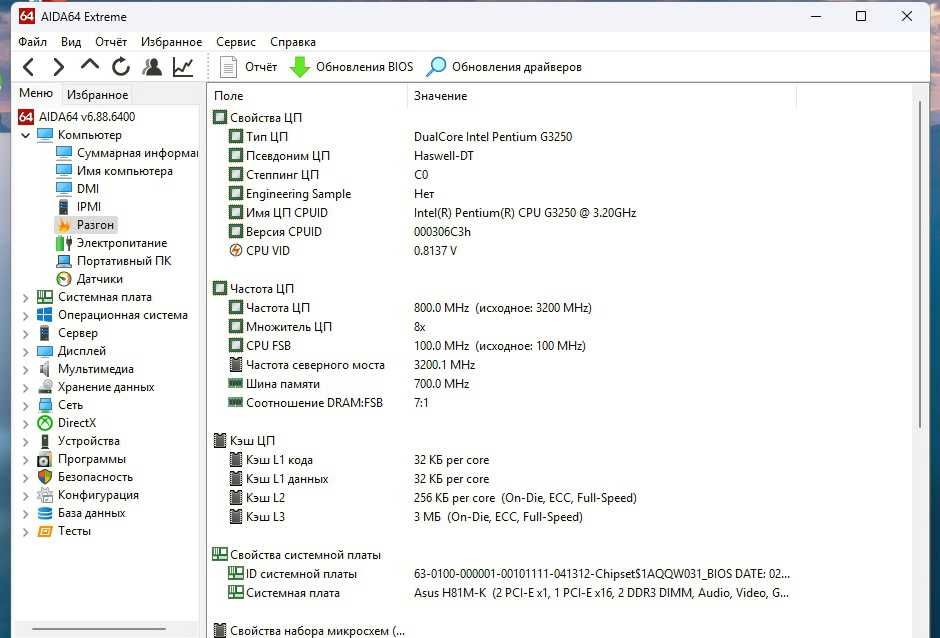940x638 pixels.
Task: Click the Сеть network icon
Action: coord(45,405)
